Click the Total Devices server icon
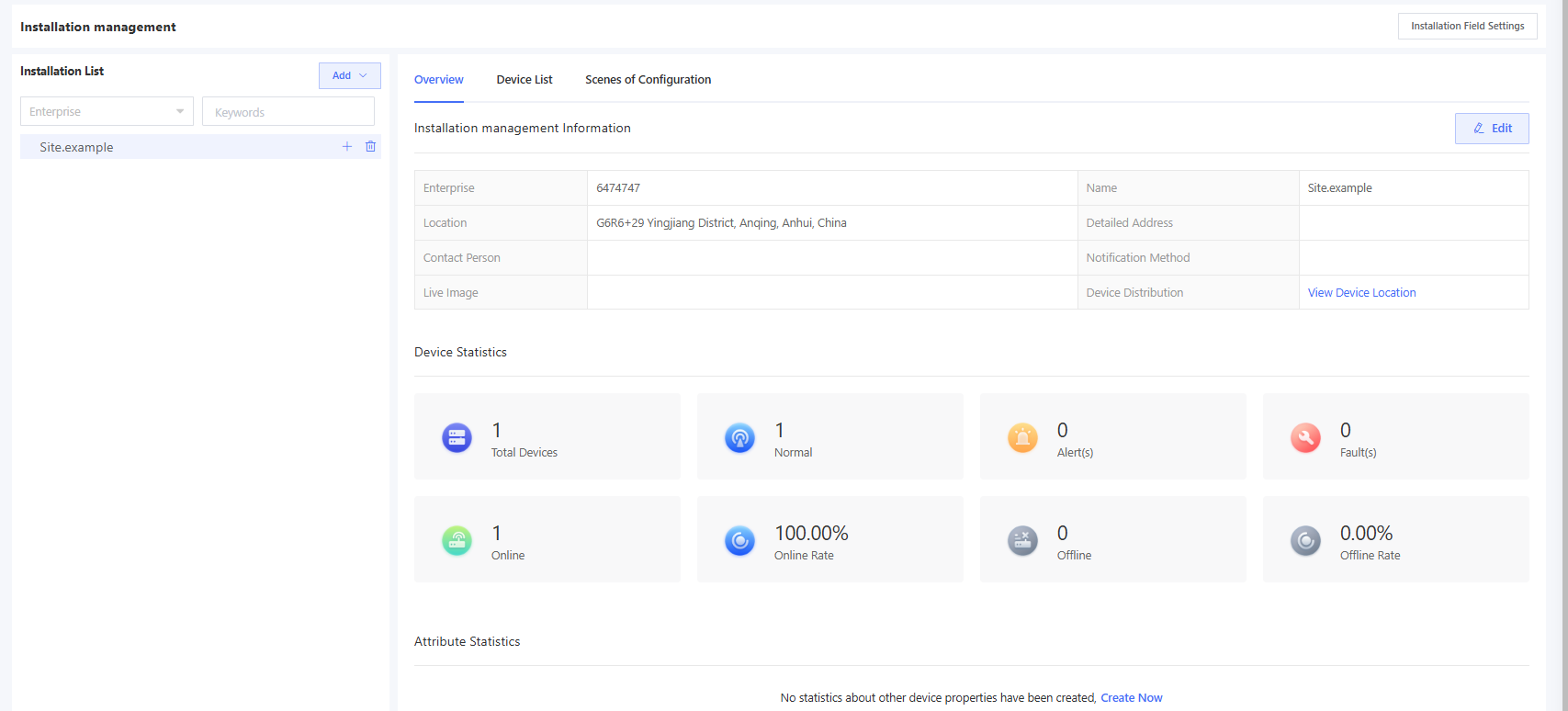The height and width of the screenshot is (711, 1568). pyautogui.click(x=457, y=438)
